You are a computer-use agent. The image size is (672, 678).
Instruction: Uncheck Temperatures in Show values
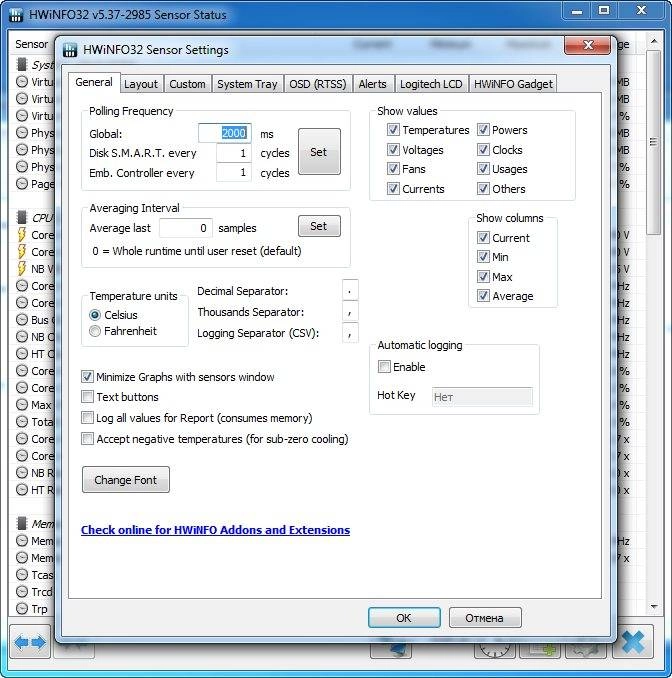393,130
